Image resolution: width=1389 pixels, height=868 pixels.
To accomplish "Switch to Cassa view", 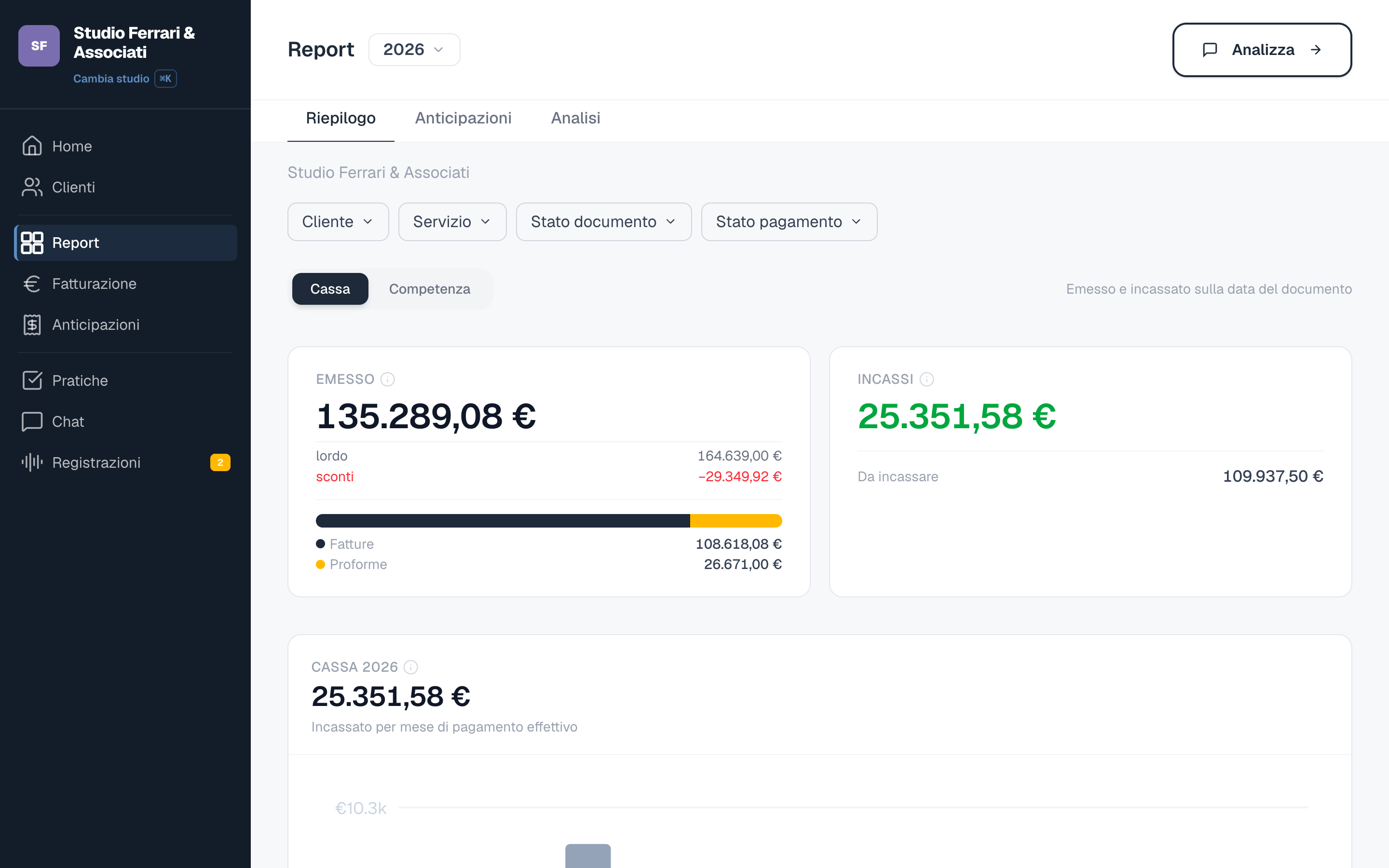I will tap(330, 289).
